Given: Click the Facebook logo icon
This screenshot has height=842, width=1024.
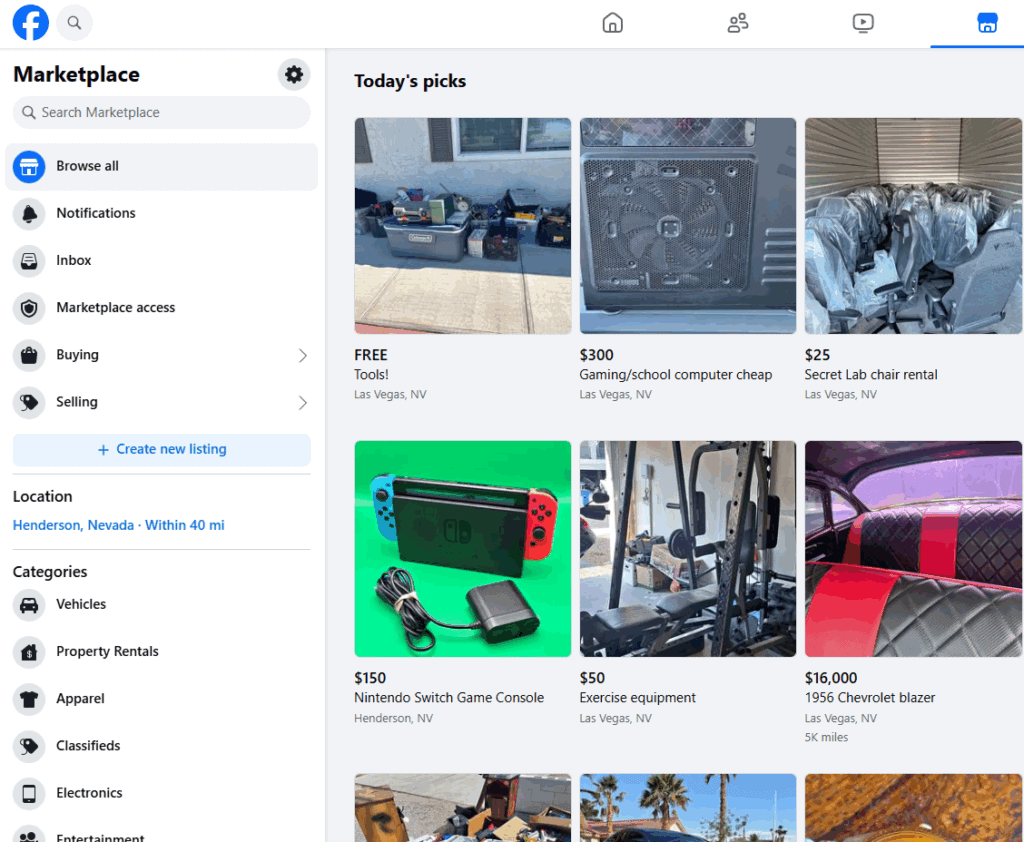Looking at the screenshot, I should (x=31, y=23).
